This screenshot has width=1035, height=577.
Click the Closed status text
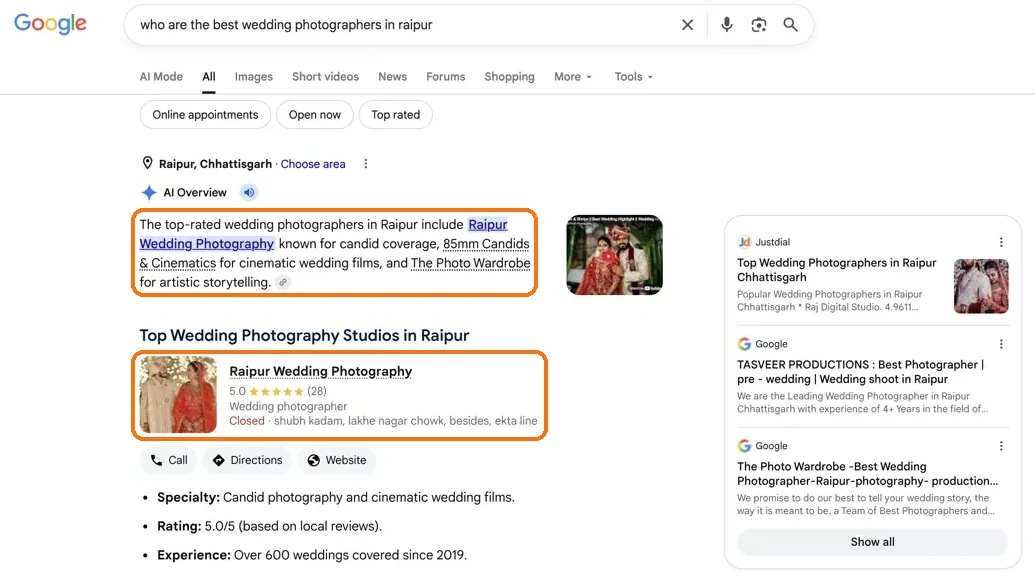click(x=247, y=421)
